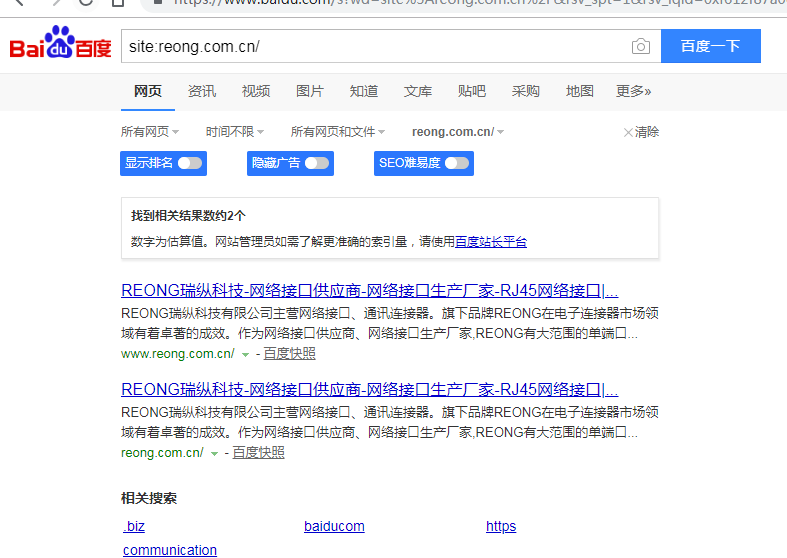Switch to the 知道 tab
The height and width of the screenshot is (558, 787).
point(364,91)
